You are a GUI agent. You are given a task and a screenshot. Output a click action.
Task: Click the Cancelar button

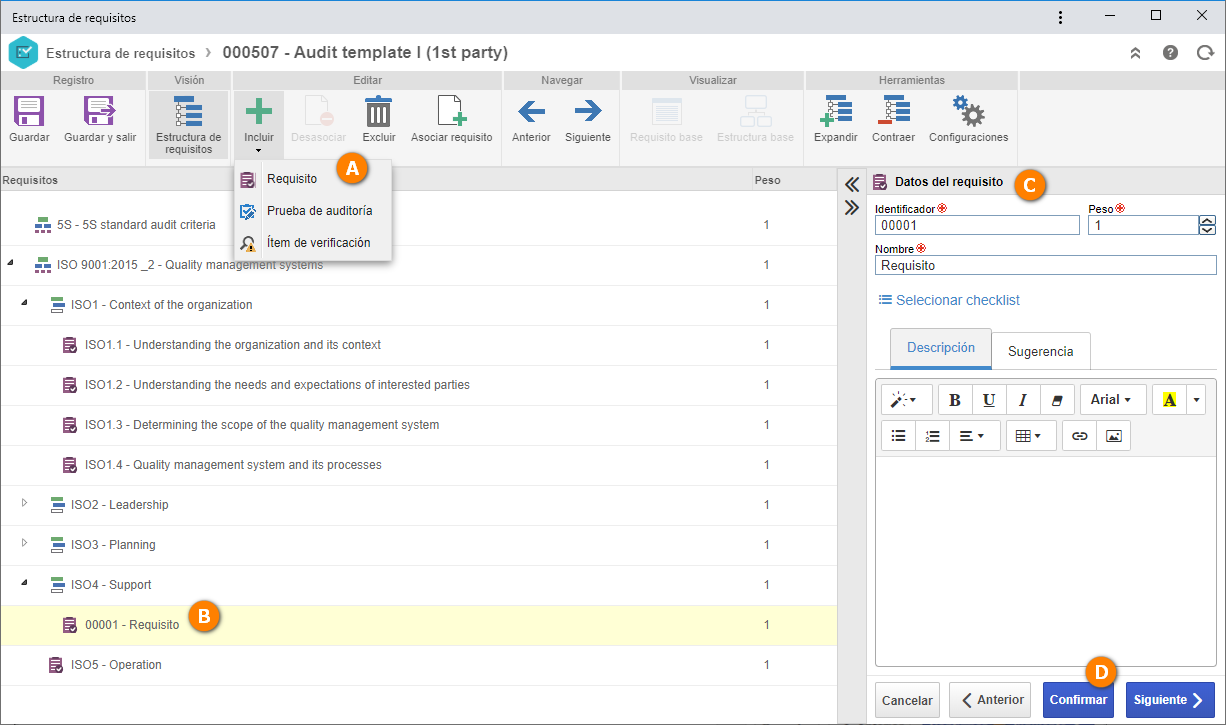pyautogui.click(x=907, y=700)
